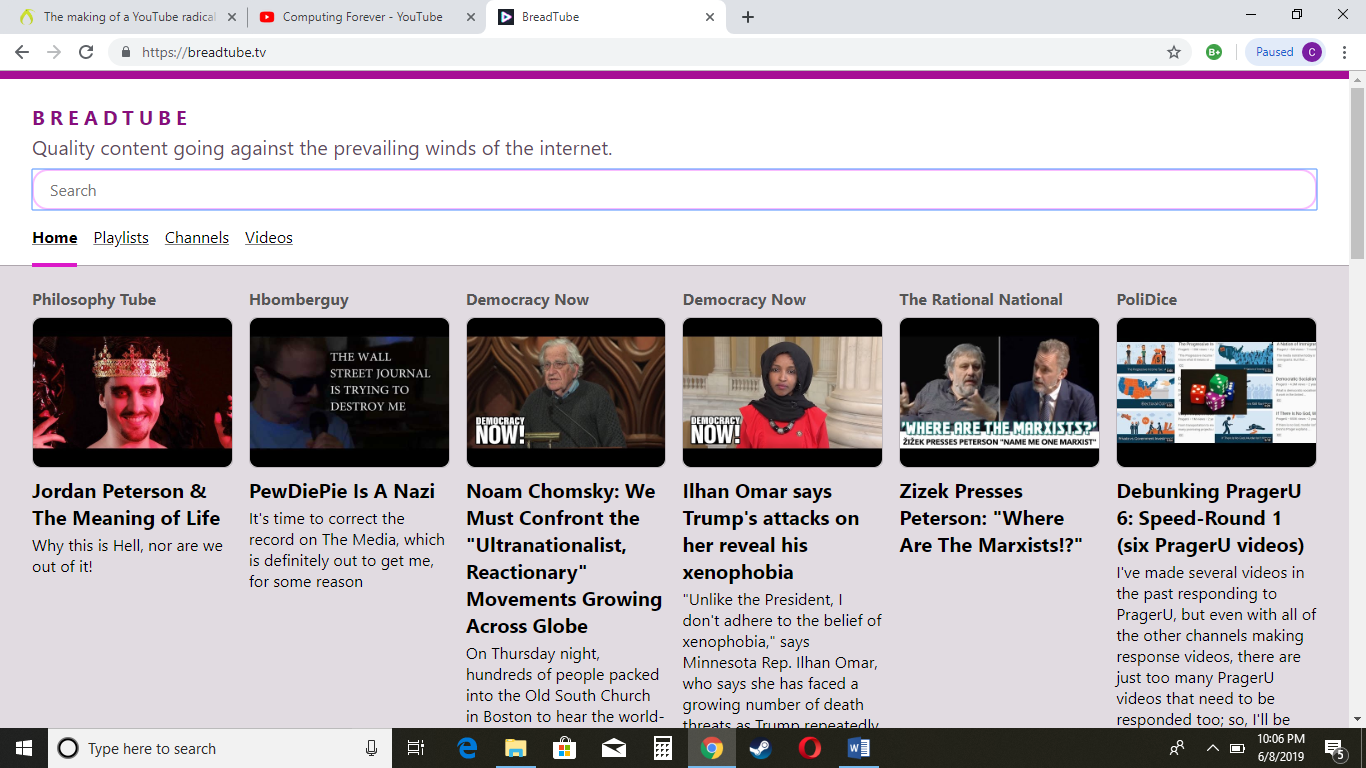Open the Channels navigation link
1366x768 pixels.
click(197, 238)
